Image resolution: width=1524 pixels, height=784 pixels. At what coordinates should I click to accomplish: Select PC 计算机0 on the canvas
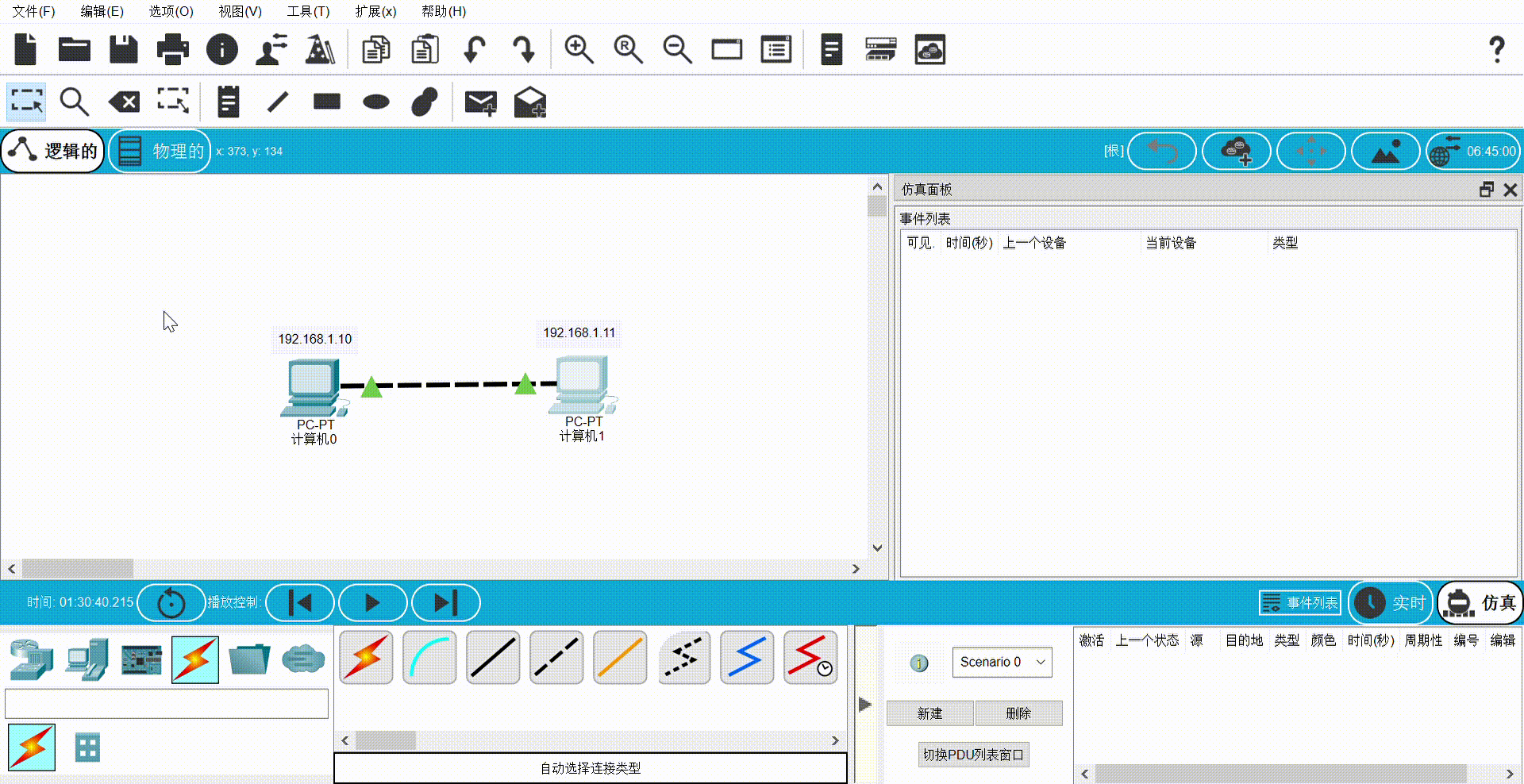[x=314, y=388]
